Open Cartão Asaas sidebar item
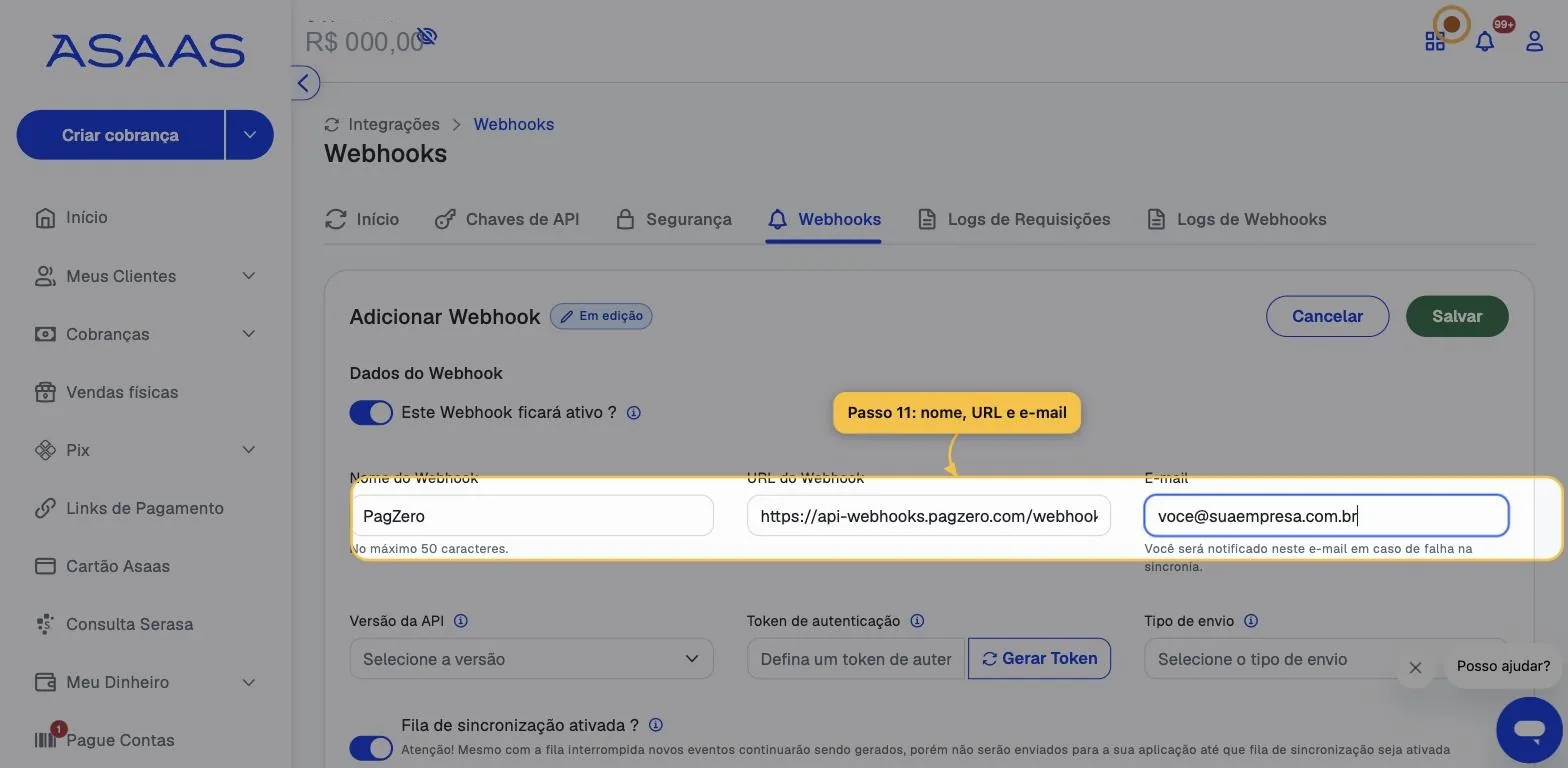 pyautogui.click(x=118, y=566)
